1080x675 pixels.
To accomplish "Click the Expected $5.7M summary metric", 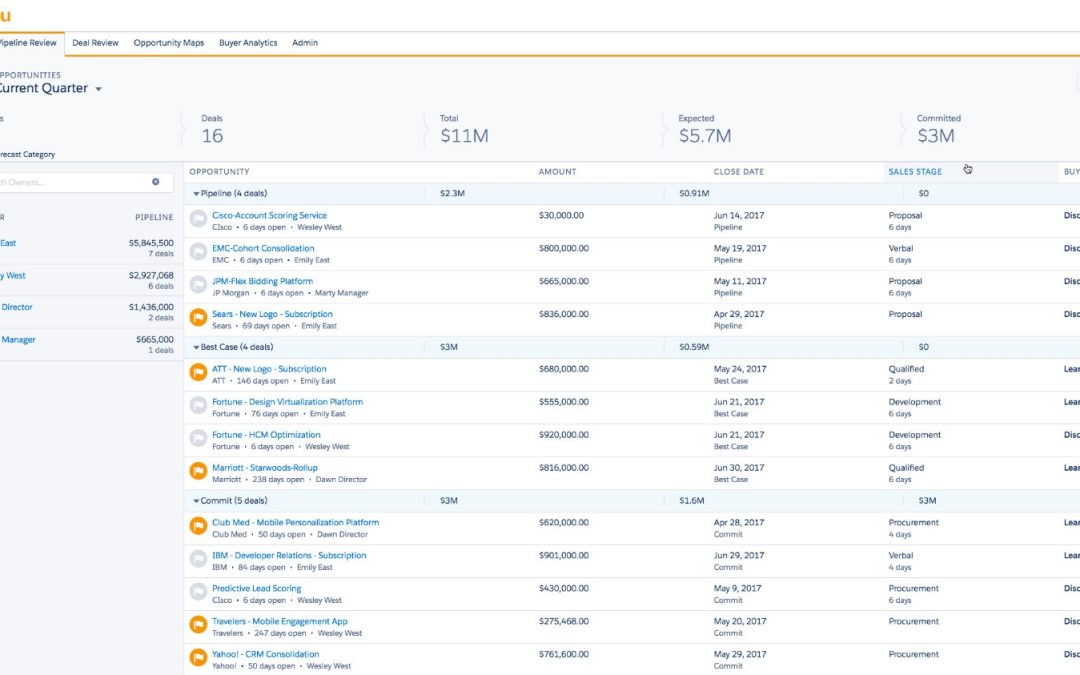I will (705, 129).
